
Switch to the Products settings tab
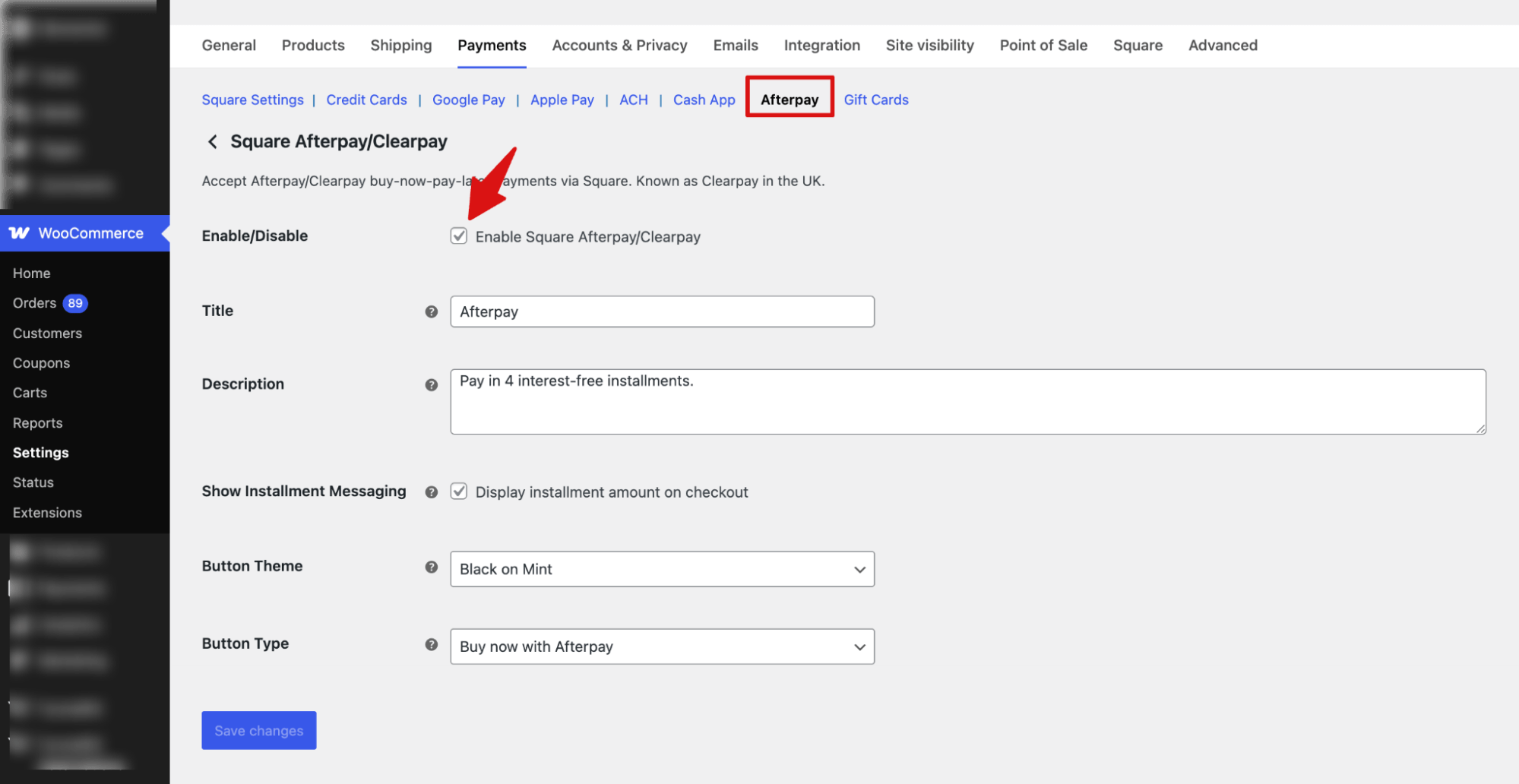(313, 46)
